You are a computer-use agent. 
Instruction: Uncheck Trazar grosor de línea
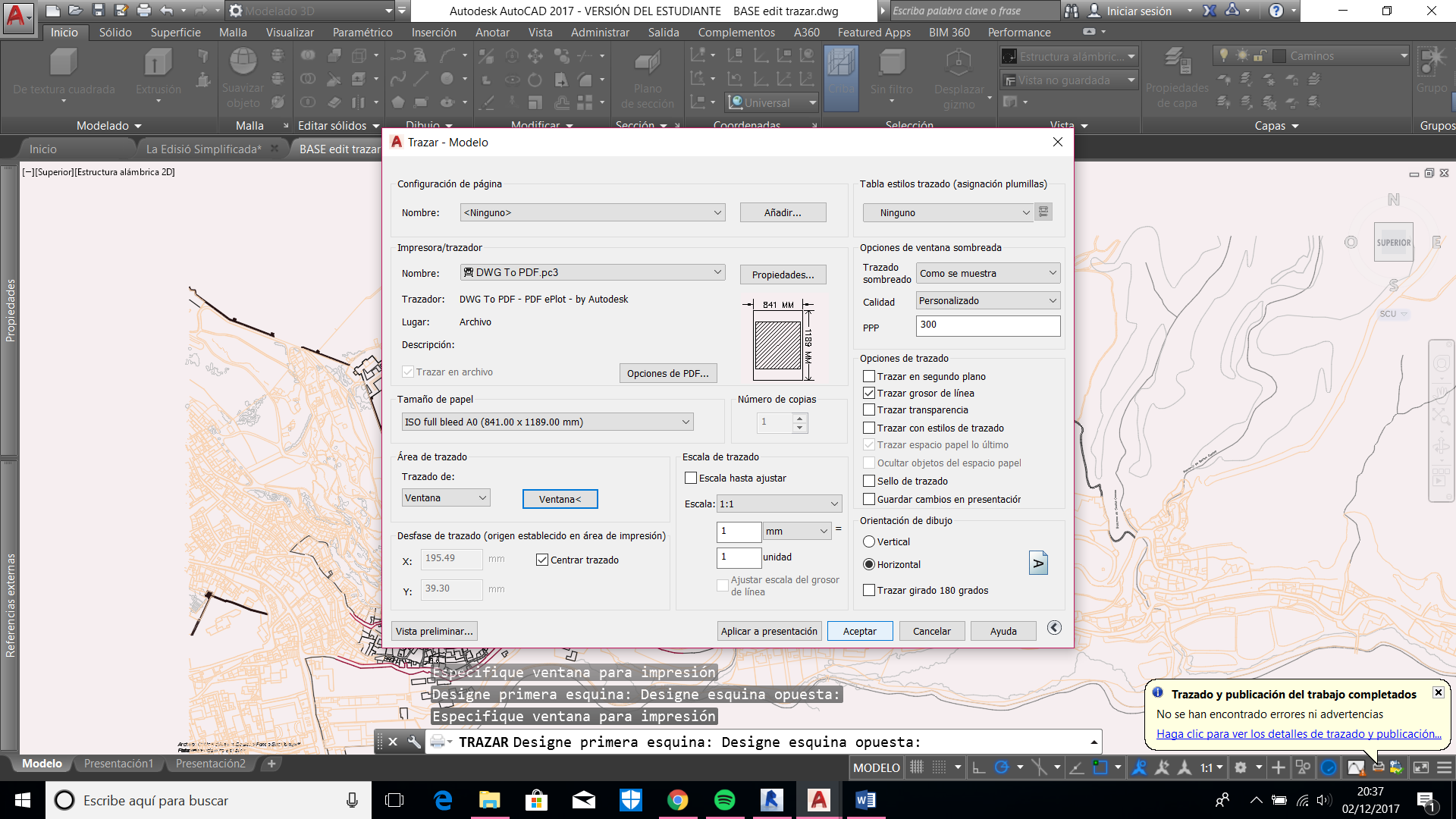pyautogui.click(x=869, y=393)
